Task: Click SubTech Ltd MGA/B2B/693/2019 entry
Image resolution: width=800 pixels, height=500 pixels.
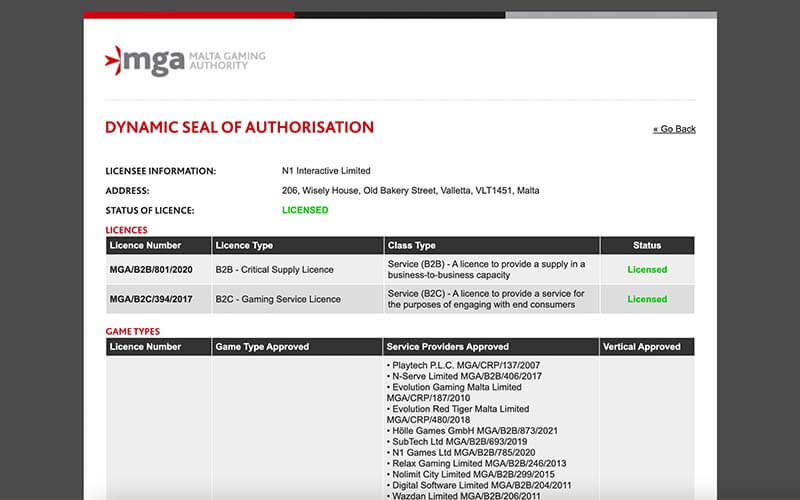Action: click(x=457, y=442)
